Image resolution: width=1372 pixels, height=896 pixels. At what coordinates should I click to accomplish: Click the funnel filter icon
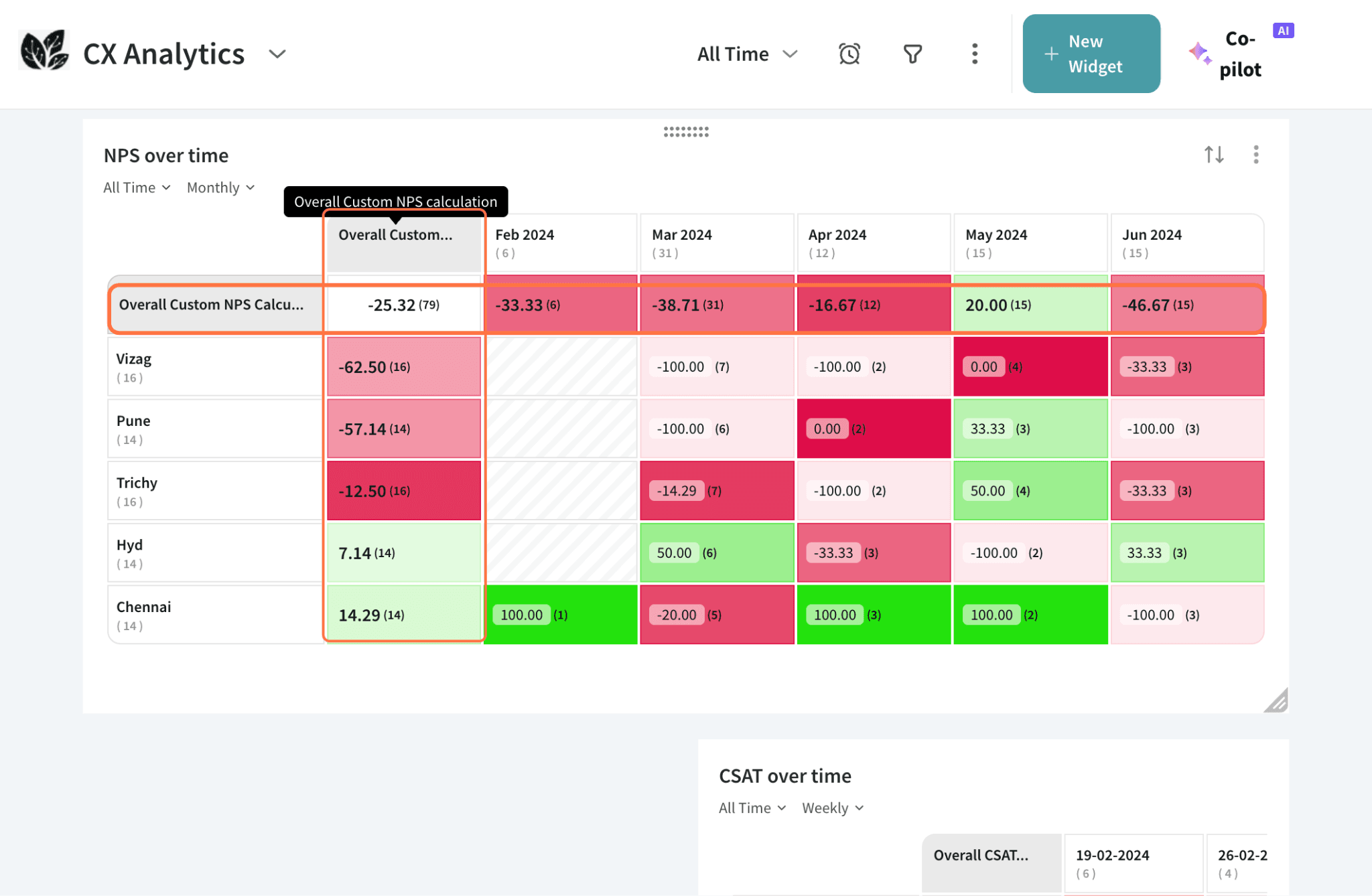point(912,54)
